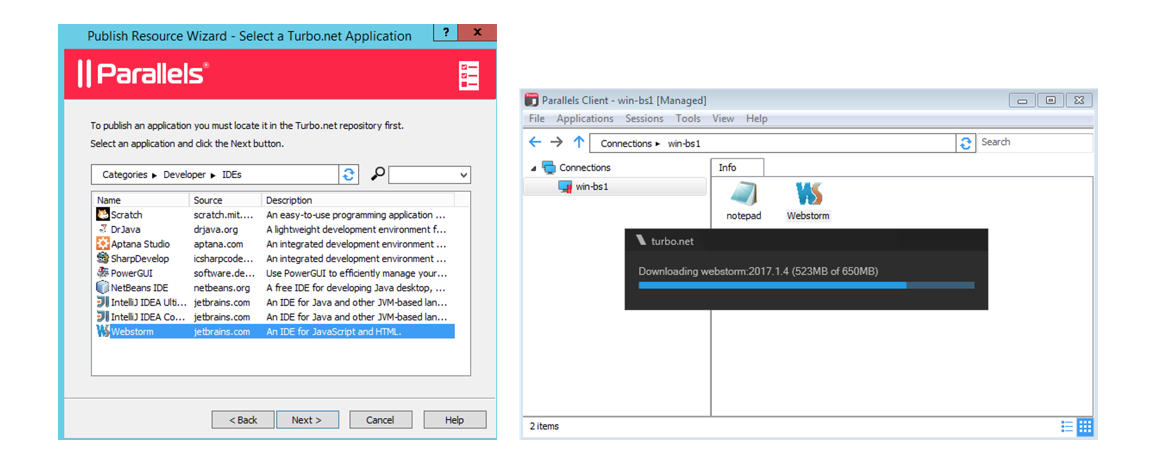Open the View menu
1156x466 pixels.
pyautogui.click(x=723, y=118)
